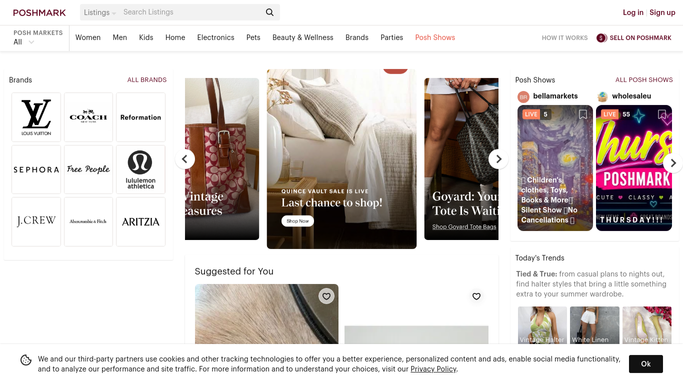This screenshot has width=683, height=384.
Task: Click the search magnifier icon
Action: [x=270, y=12]
